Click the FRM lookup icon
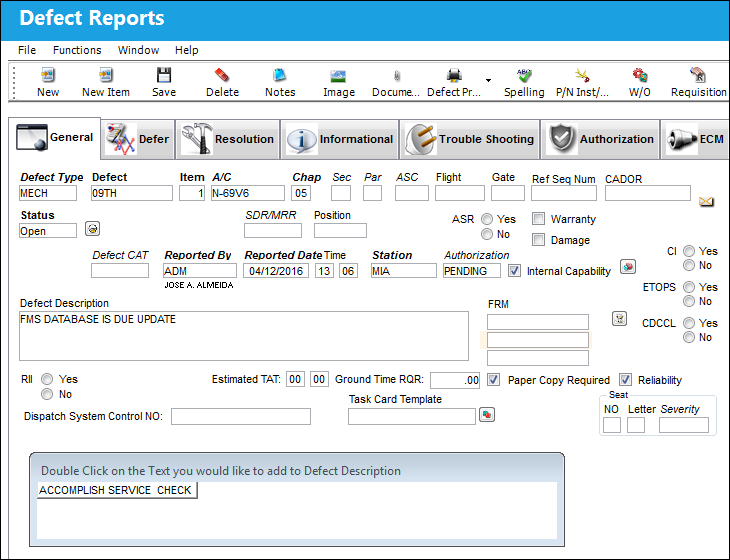The height and width of the screenshot is (560, 730). click(619, 319)
